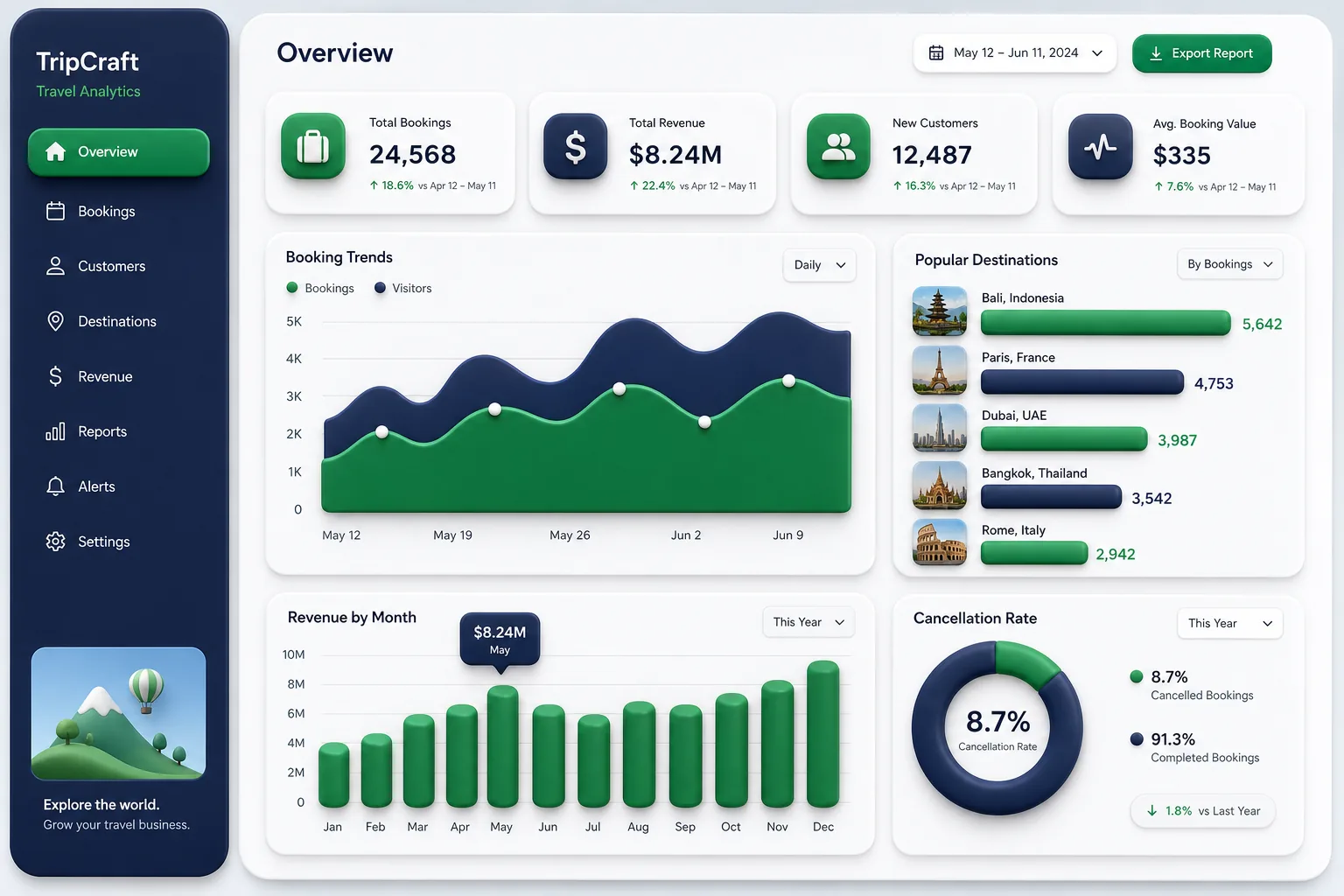The width and height of the screenshot is (1344, 896).
Task: Click the down arrow beside 1.8% vs Last Year
Action: [1152, 811]
